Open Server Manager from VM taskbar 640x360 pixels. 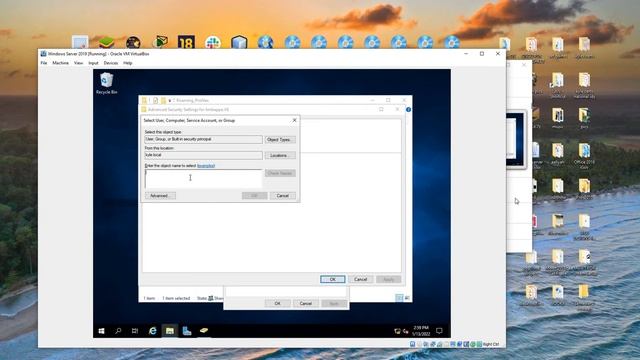pyautogui.click(x=187, y=331)
